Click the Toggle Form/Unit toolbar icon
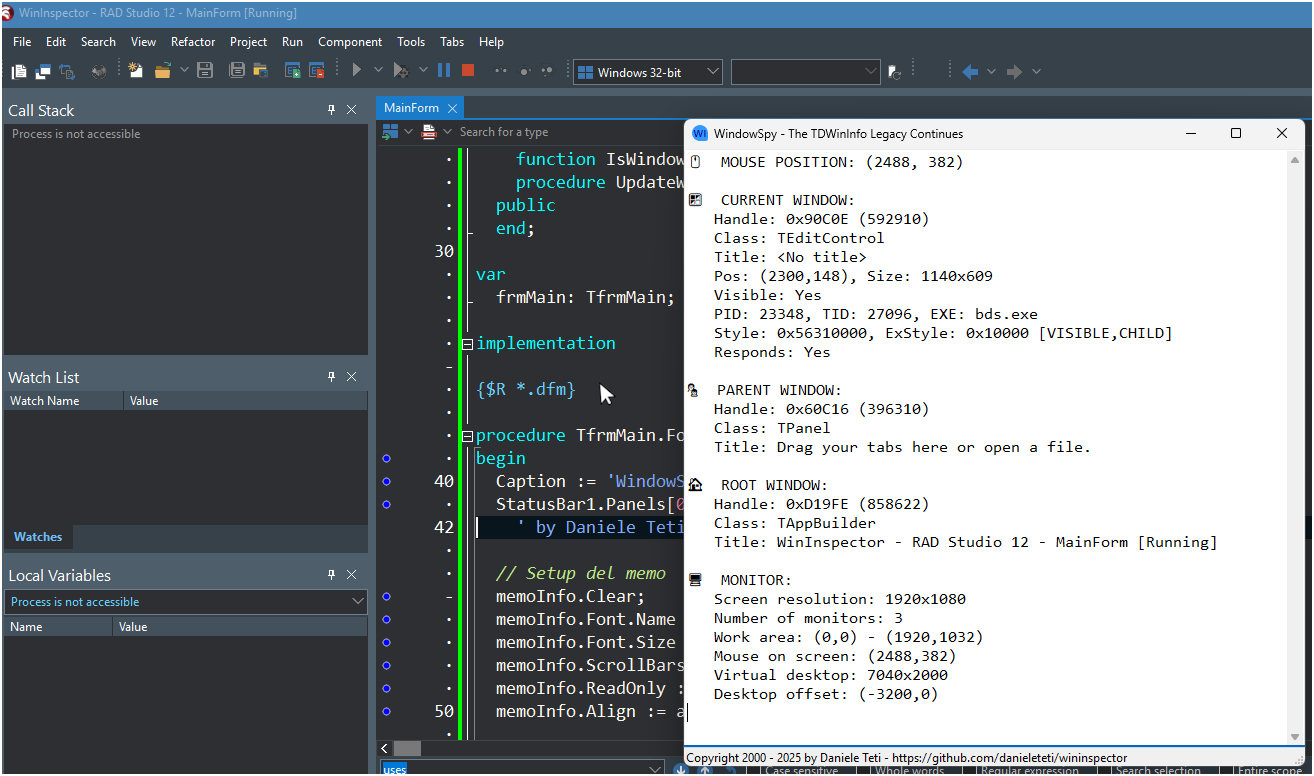 [67, 71]
